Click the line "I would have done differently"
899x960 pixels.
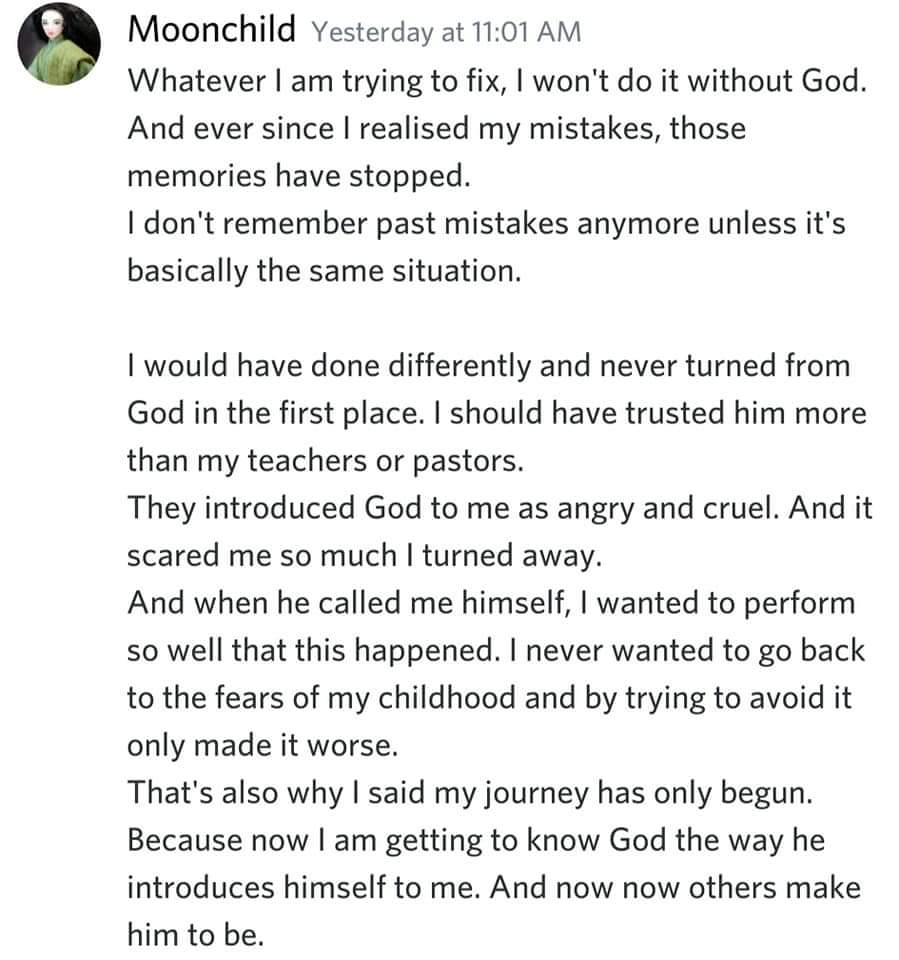point(488,365)
